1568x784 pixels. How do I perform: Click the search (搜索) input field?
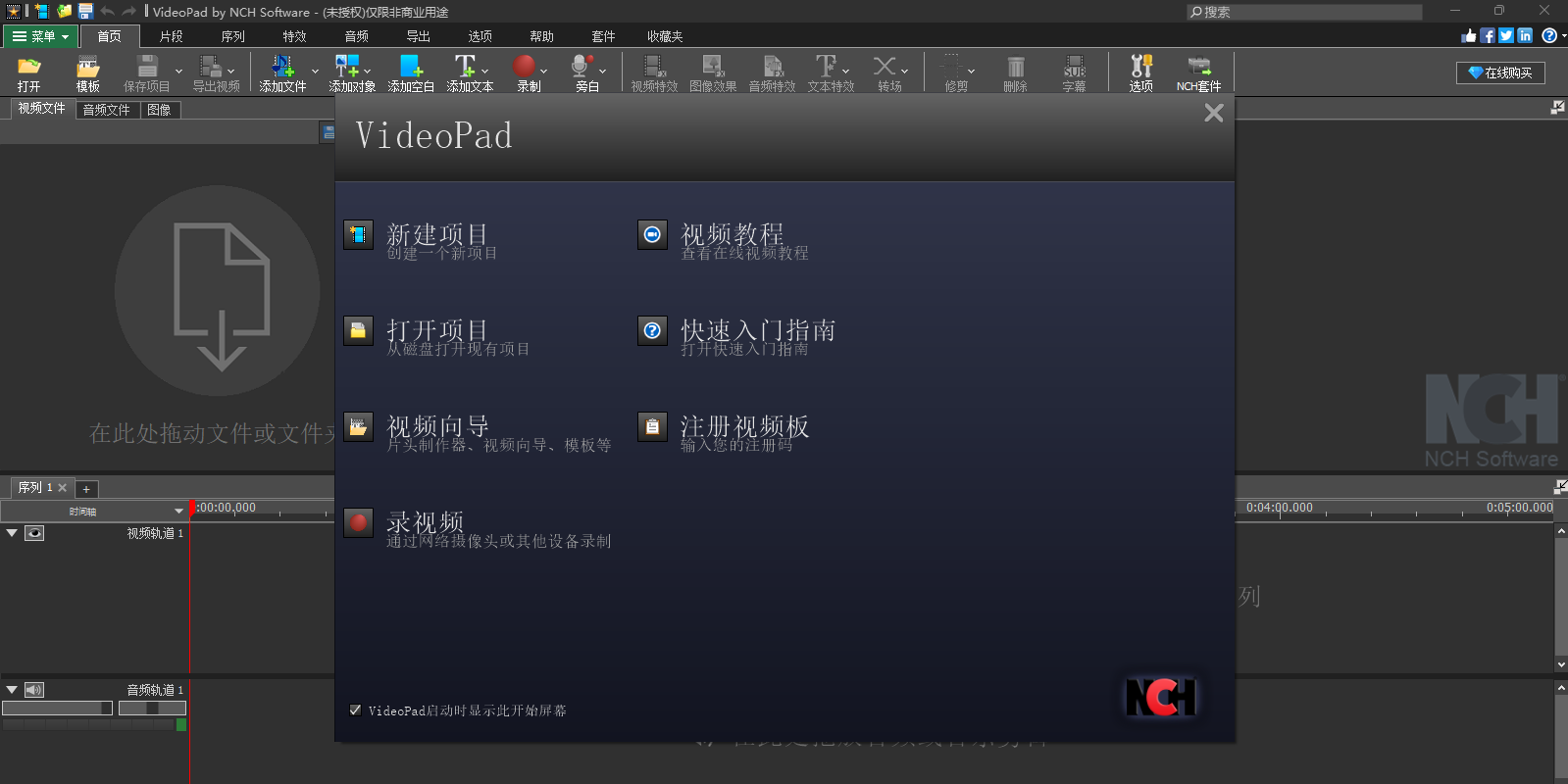click(1304, 12)
